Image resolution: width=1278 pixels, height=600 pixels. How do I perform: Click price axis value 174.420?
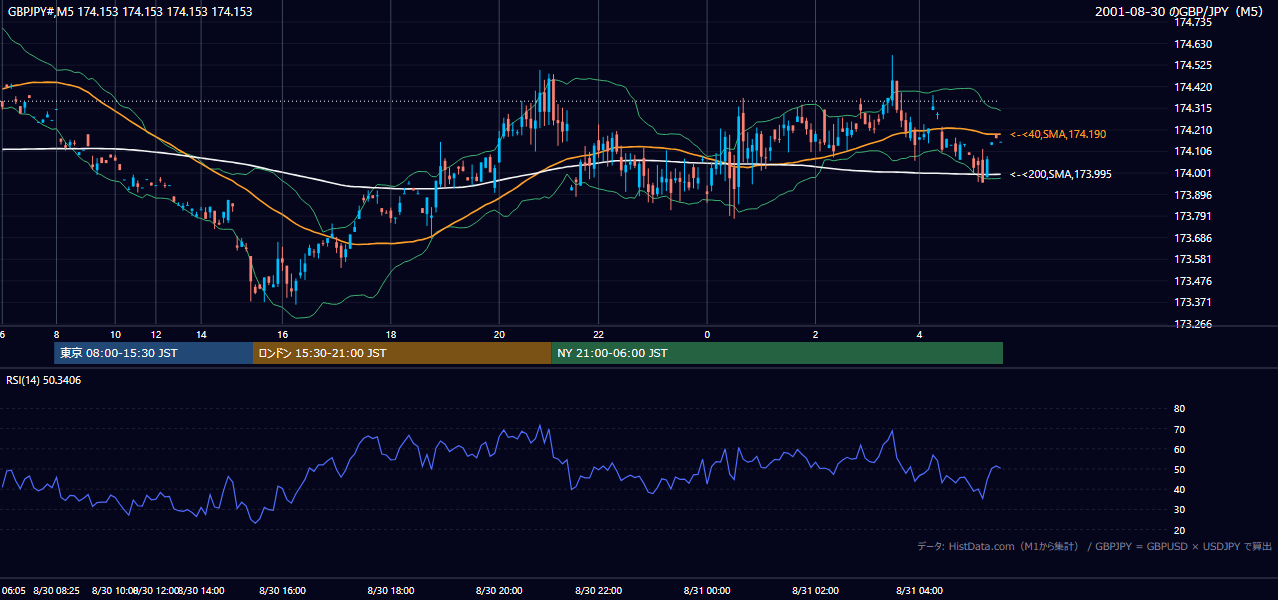1193,87
